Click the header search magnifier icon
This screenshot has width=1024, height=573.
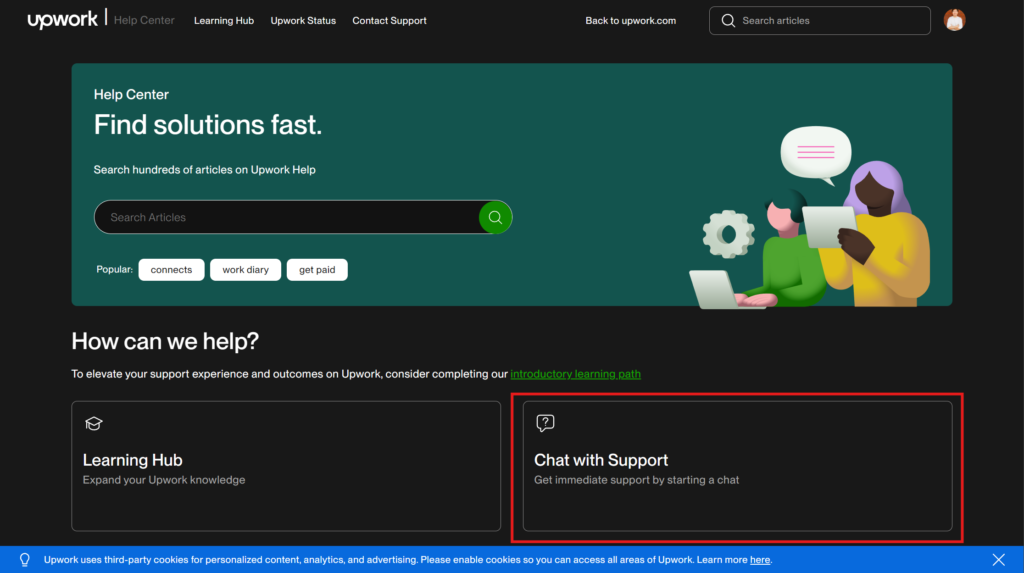tap(728, 21)
